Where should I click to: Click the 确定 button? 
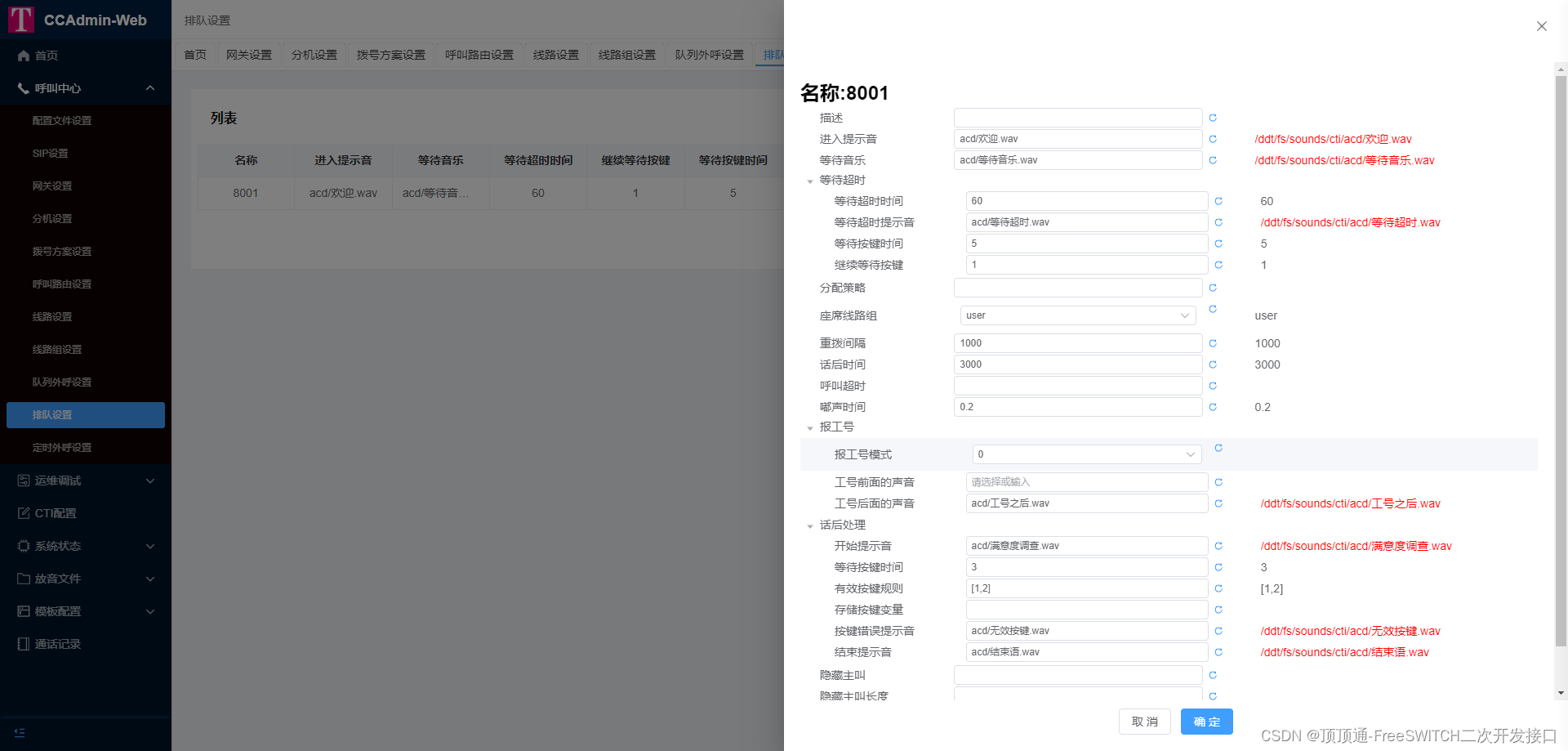point(1207,722)
